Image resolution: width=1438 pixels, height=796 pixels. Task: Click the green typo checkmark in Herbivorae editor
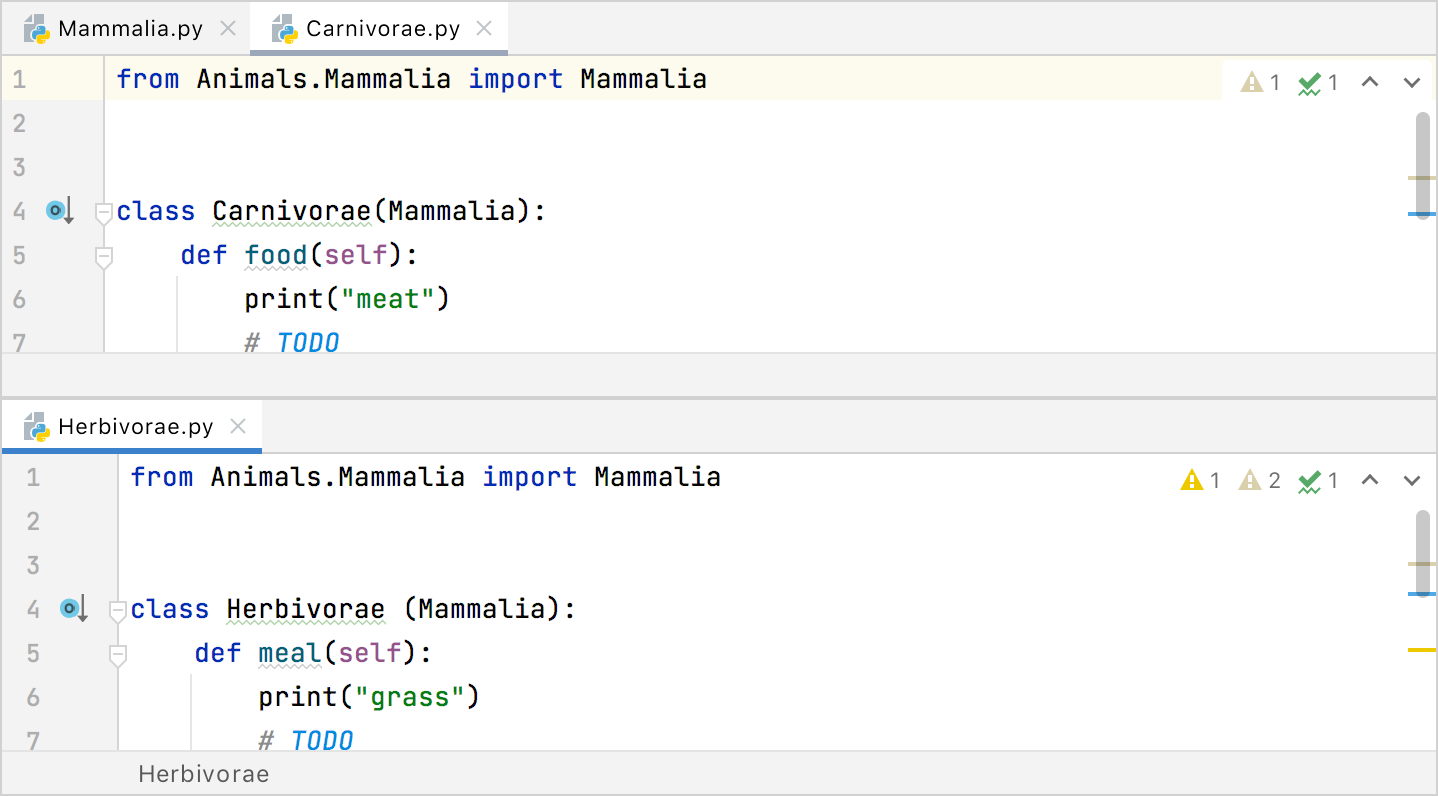click(x=1318, y=480)
